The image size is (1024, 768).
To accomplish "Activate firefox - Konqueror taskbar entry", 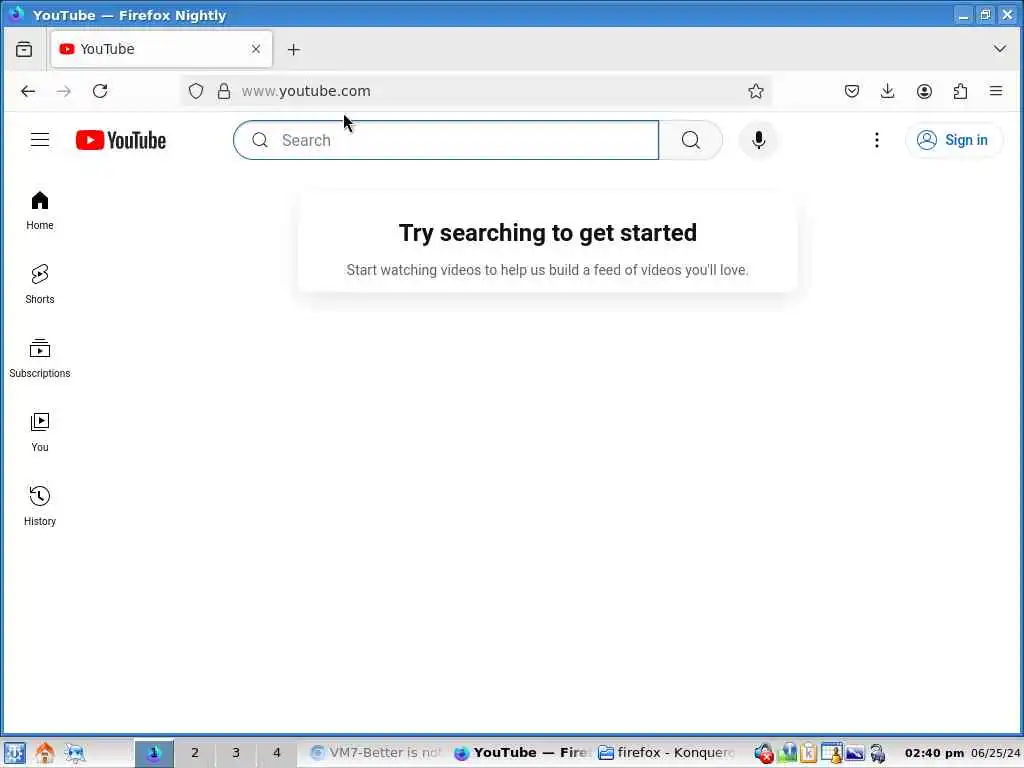I will (667, 753).
